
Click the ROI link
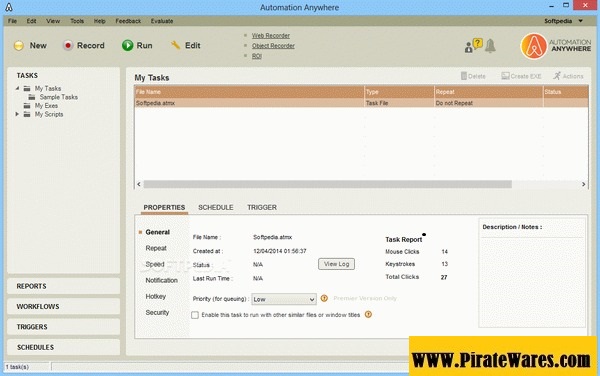coord(256,56)
